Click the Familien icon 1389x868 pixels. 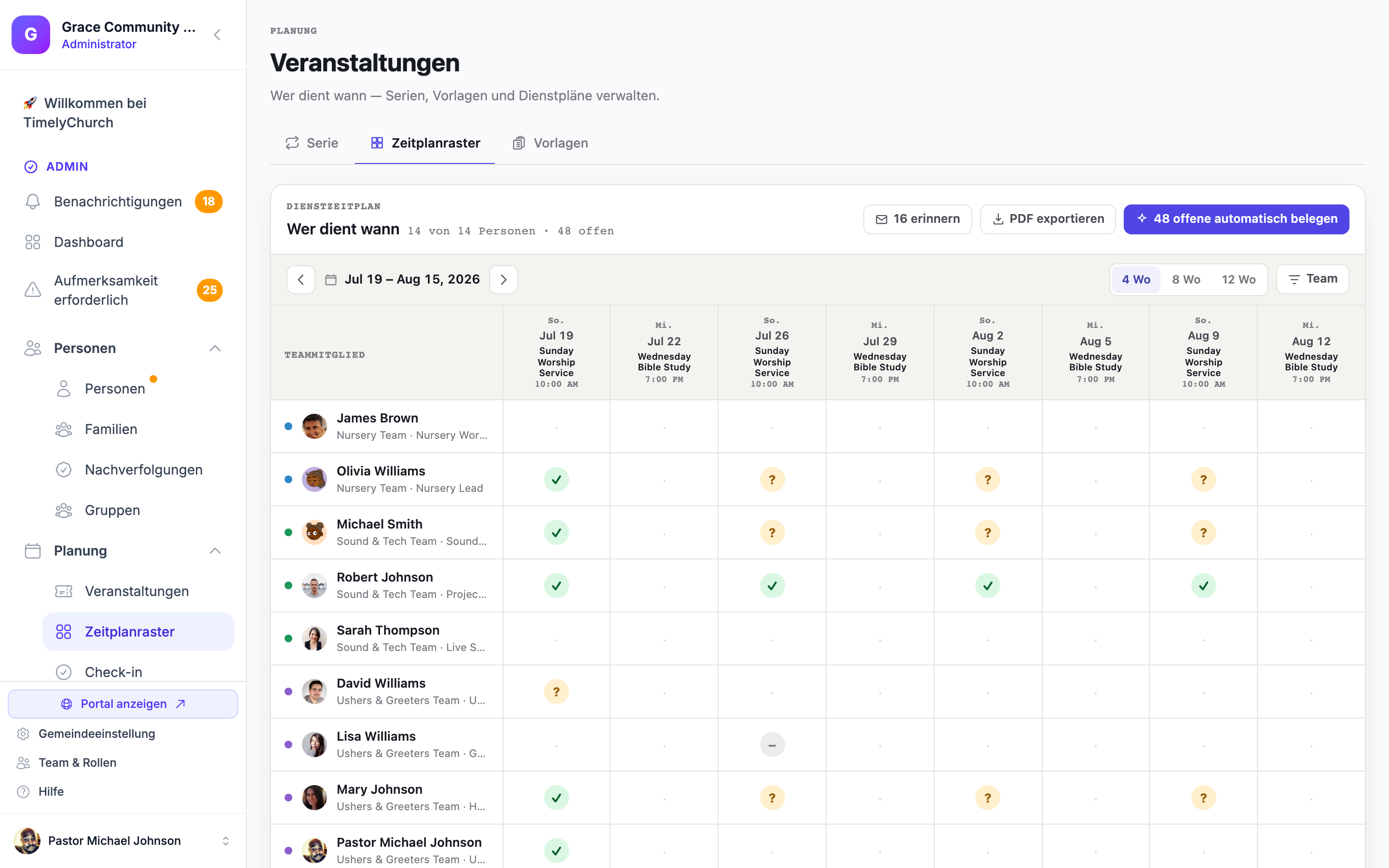(x=64, y=429)
